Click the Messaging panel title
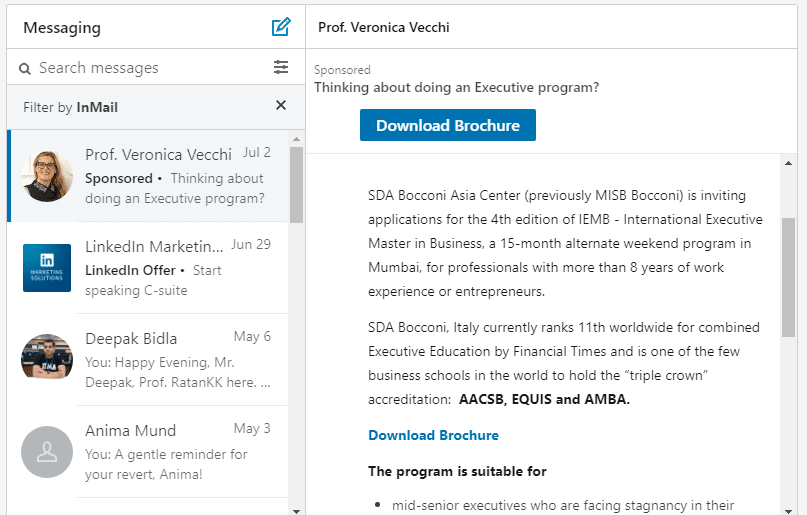This screenshot has width=807, height=515. [62, 27]
